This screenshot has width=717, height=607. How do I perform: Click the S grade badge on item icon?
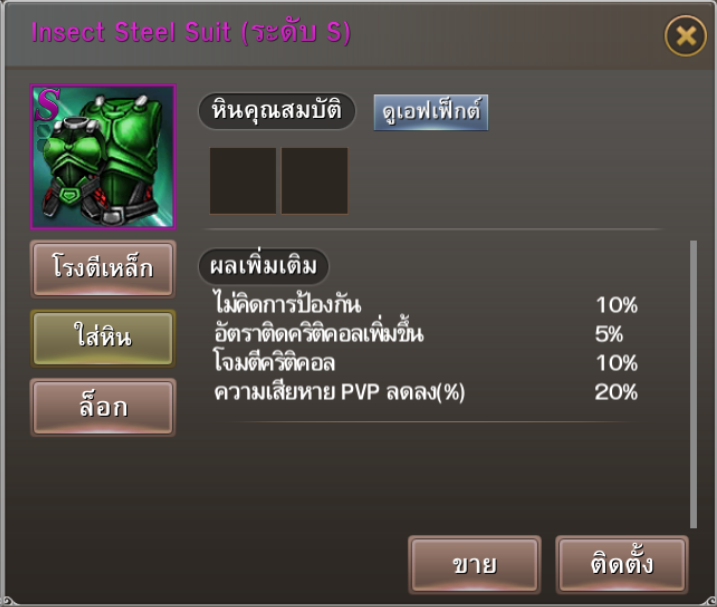click(48, 104)
